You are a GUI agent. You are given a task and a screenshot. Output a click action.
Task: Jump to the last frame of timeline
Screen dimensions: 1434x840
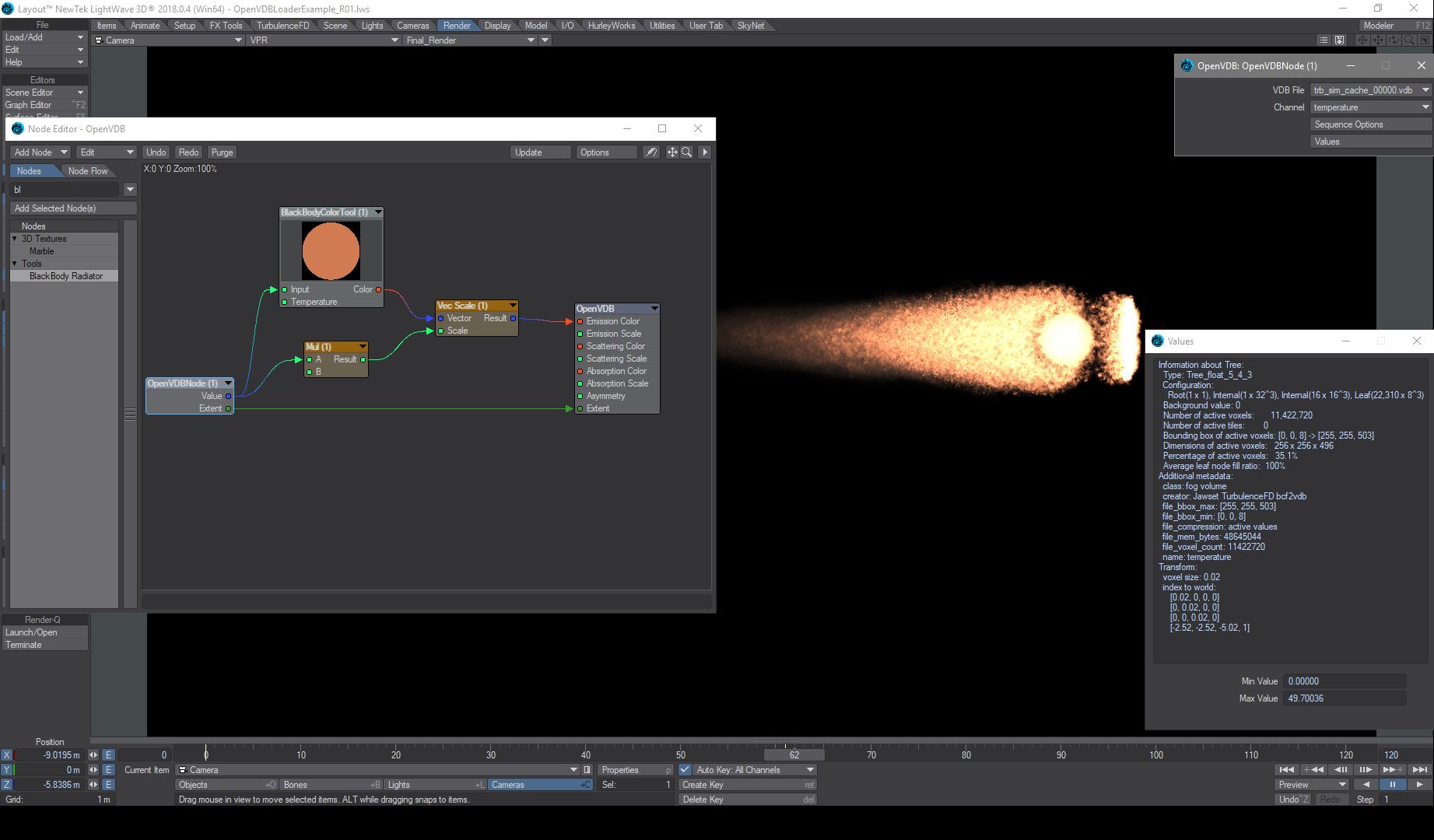coord(1420,770)
